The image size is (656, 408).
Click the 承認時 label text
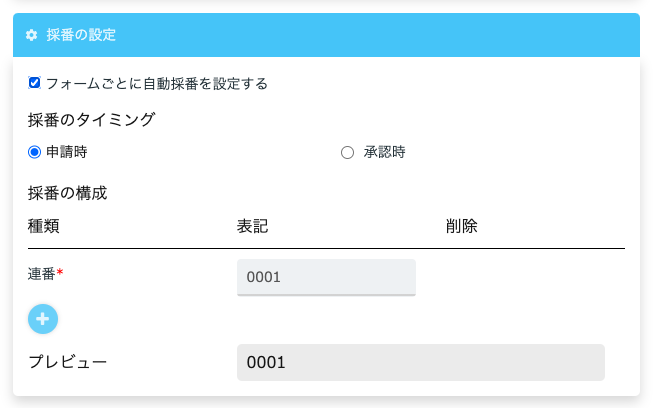[x=384, y=153]
